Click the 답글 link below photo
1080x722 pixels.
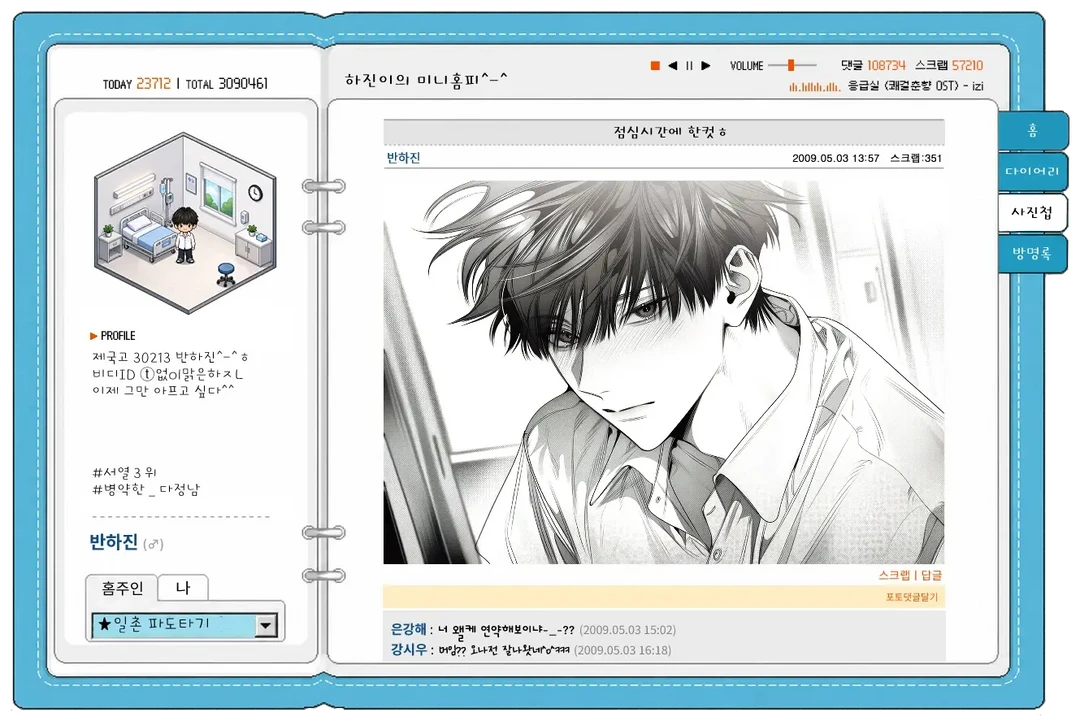click(931, 575)
